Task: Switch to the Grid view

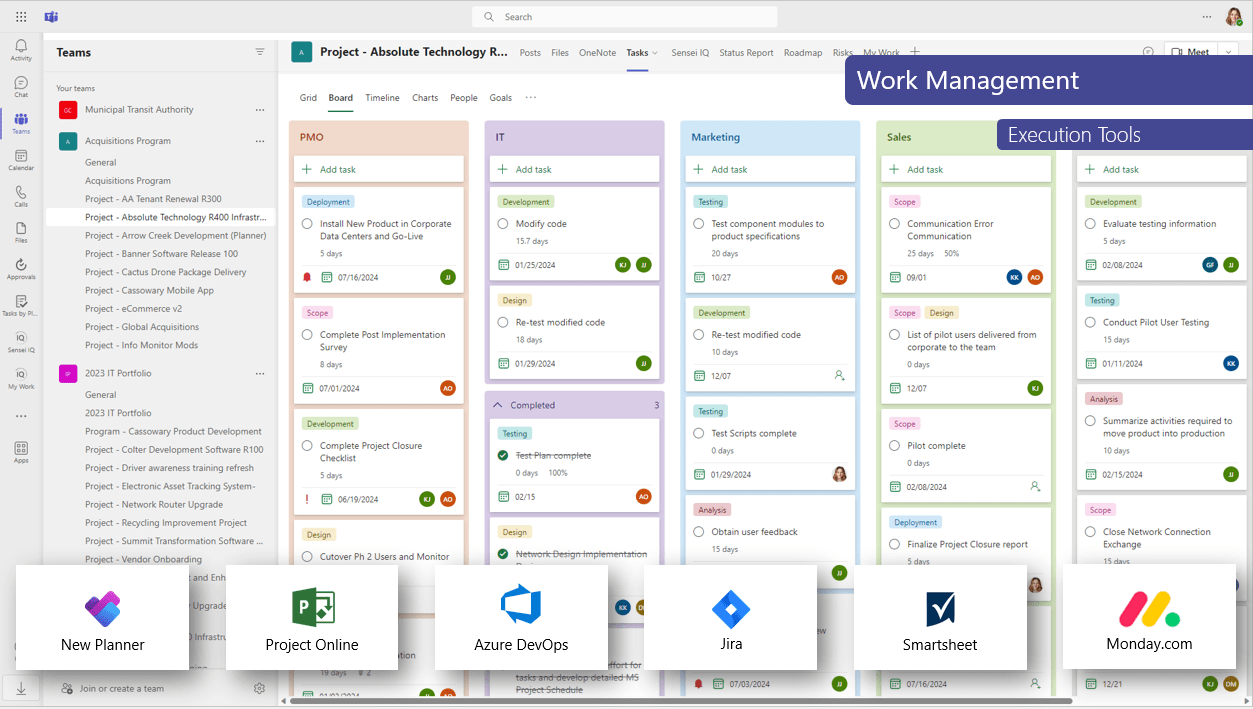Action: [308, 98]
